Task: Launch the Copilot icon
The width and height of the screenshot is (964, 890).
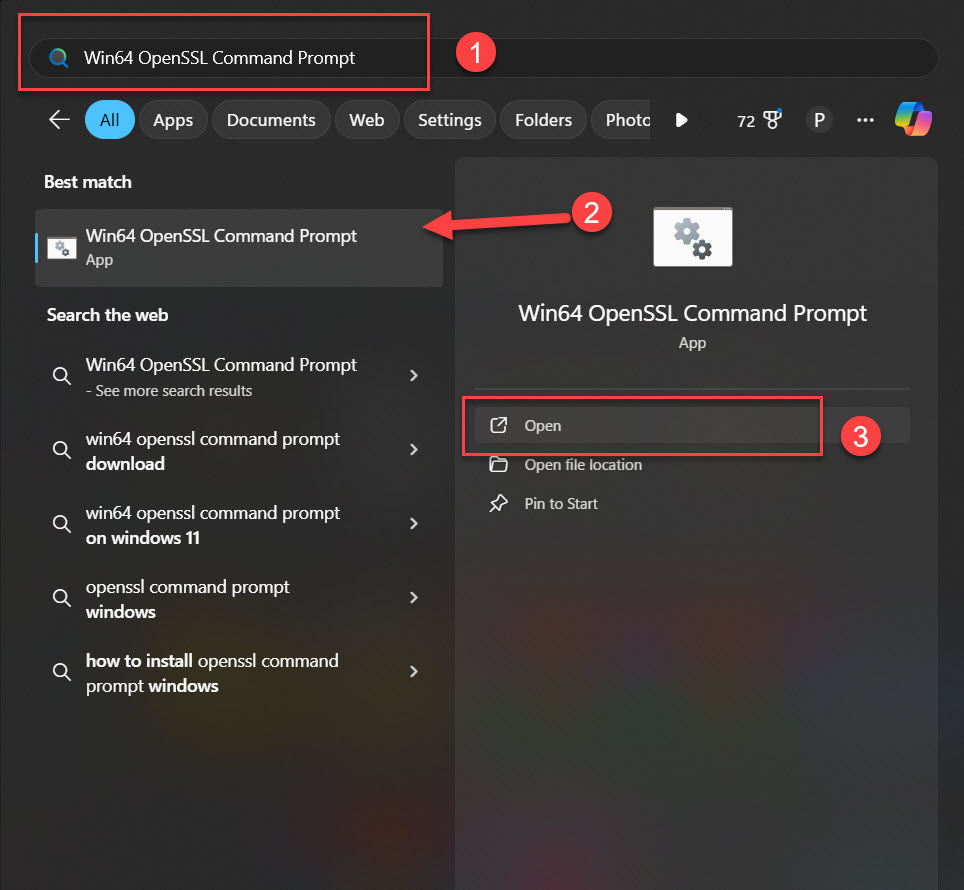Action: 913,119
